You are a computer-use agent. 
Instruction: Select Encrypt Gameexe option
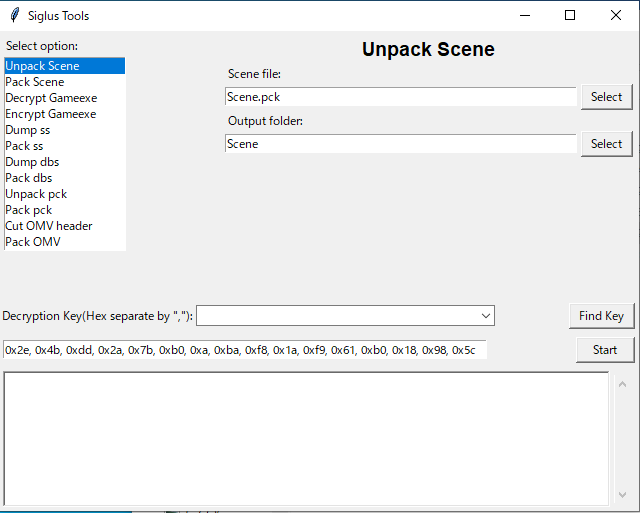[x=51, y=114]
